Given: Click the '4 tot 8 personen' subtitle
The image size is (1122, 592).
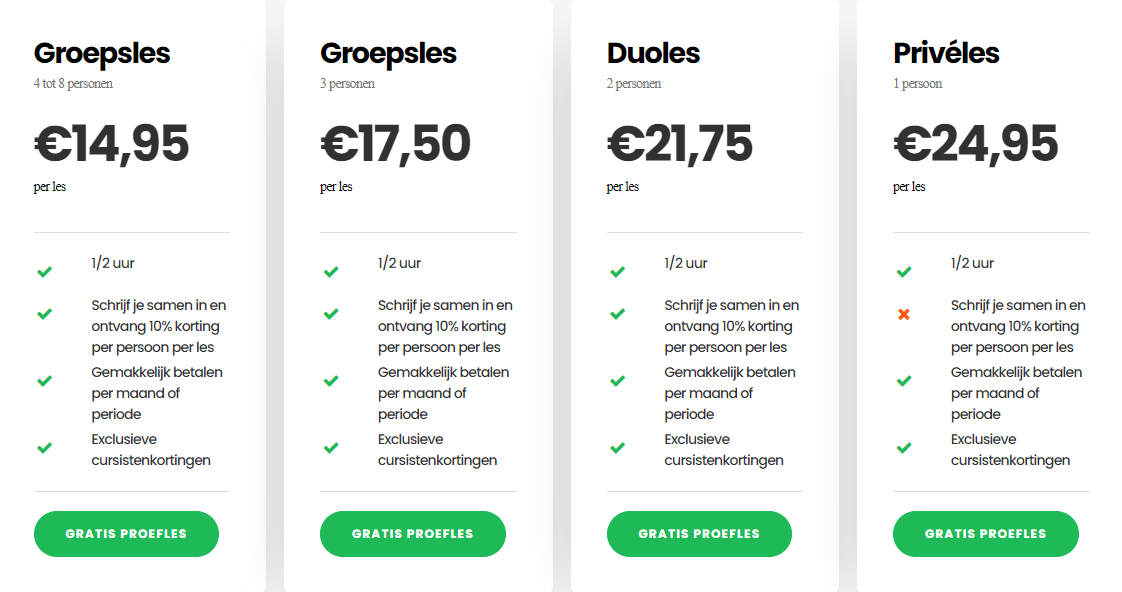Looking at the screenshot, I should (x=73, y=84).
